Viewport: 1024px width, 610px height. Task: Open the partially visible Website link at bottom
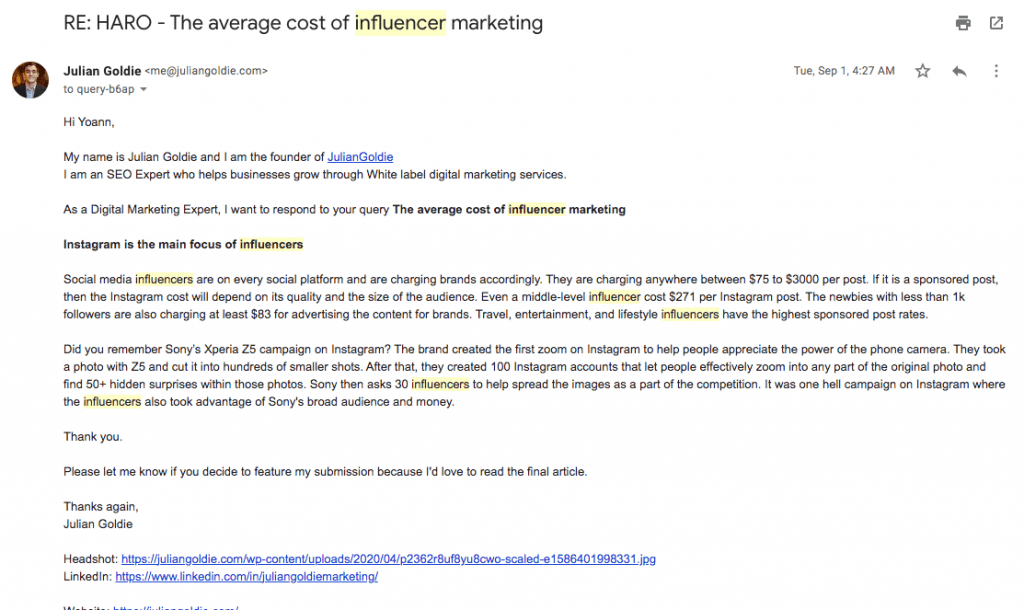click(176, 607)
